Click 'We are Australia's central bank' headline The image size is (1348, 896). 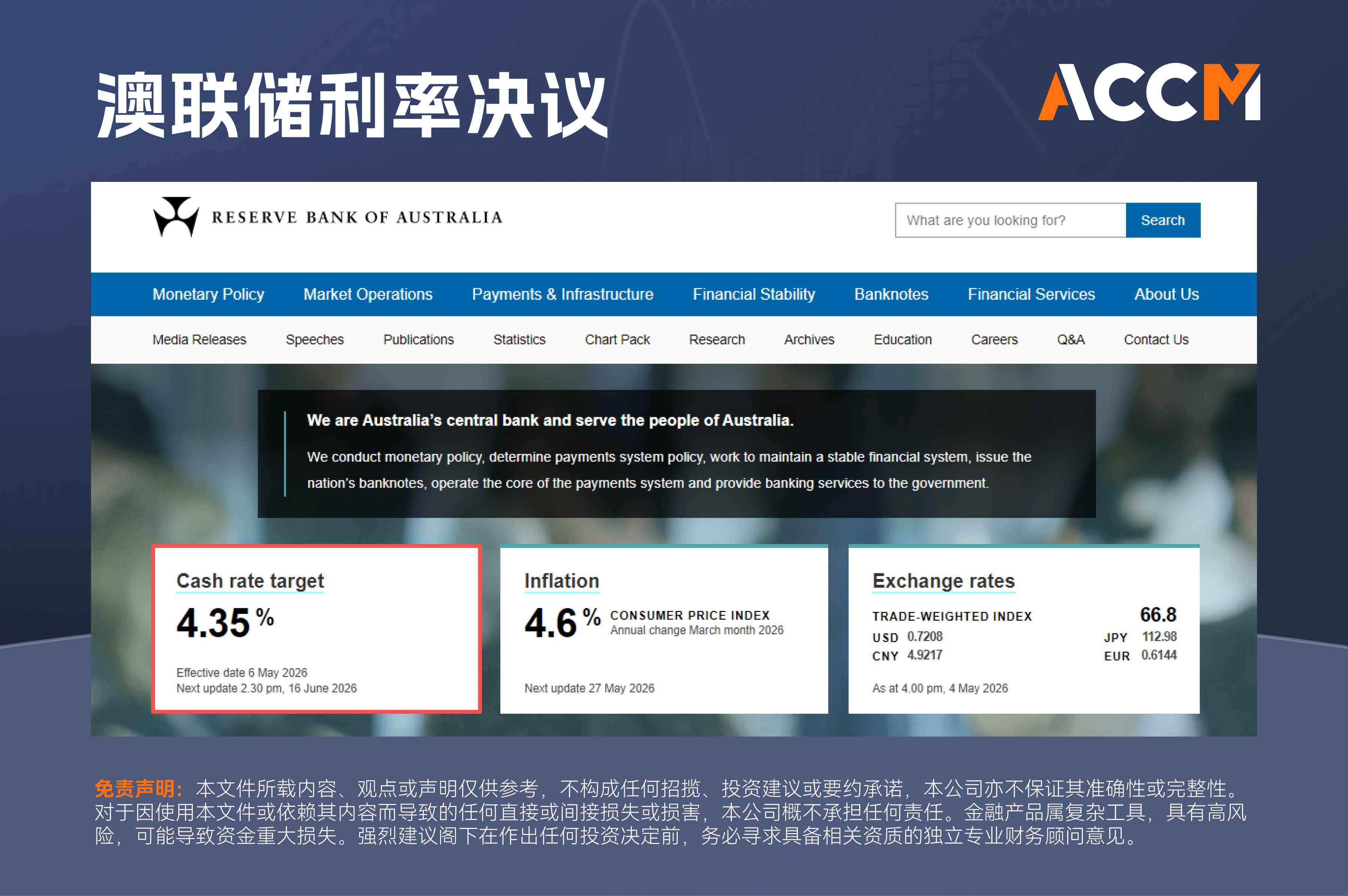[550, 421]
